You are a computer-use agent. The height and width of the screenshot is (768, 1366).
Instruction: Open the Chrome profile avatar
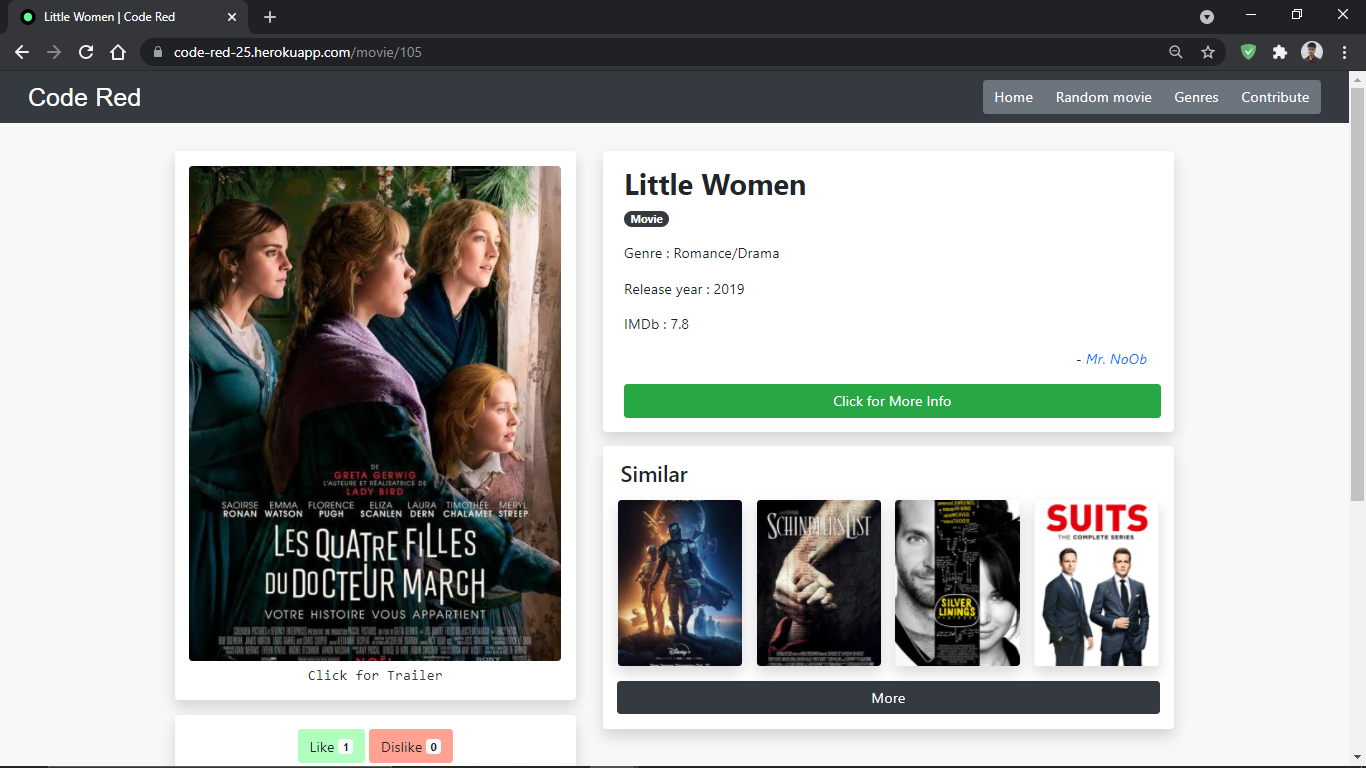tap(1312, 52)
